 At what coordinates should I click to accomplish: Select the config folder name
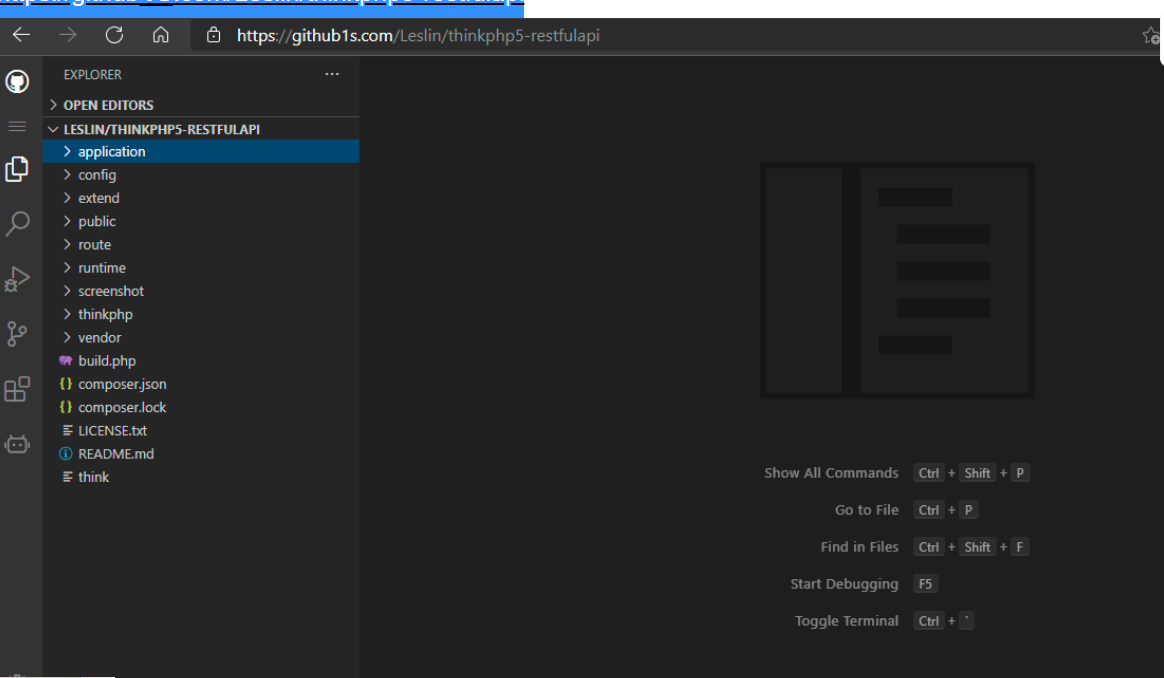click(97, 175)
